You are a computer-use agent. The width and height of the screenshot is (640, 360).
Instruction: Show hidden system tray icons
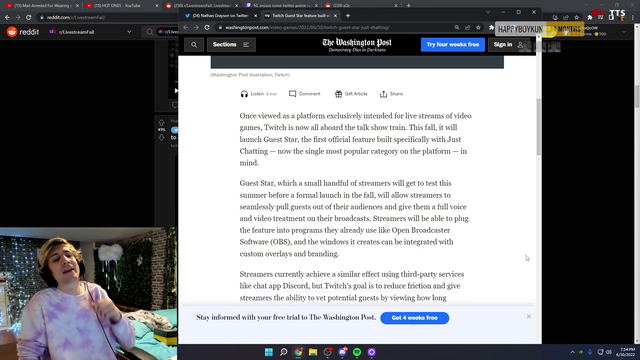(572, 352)
